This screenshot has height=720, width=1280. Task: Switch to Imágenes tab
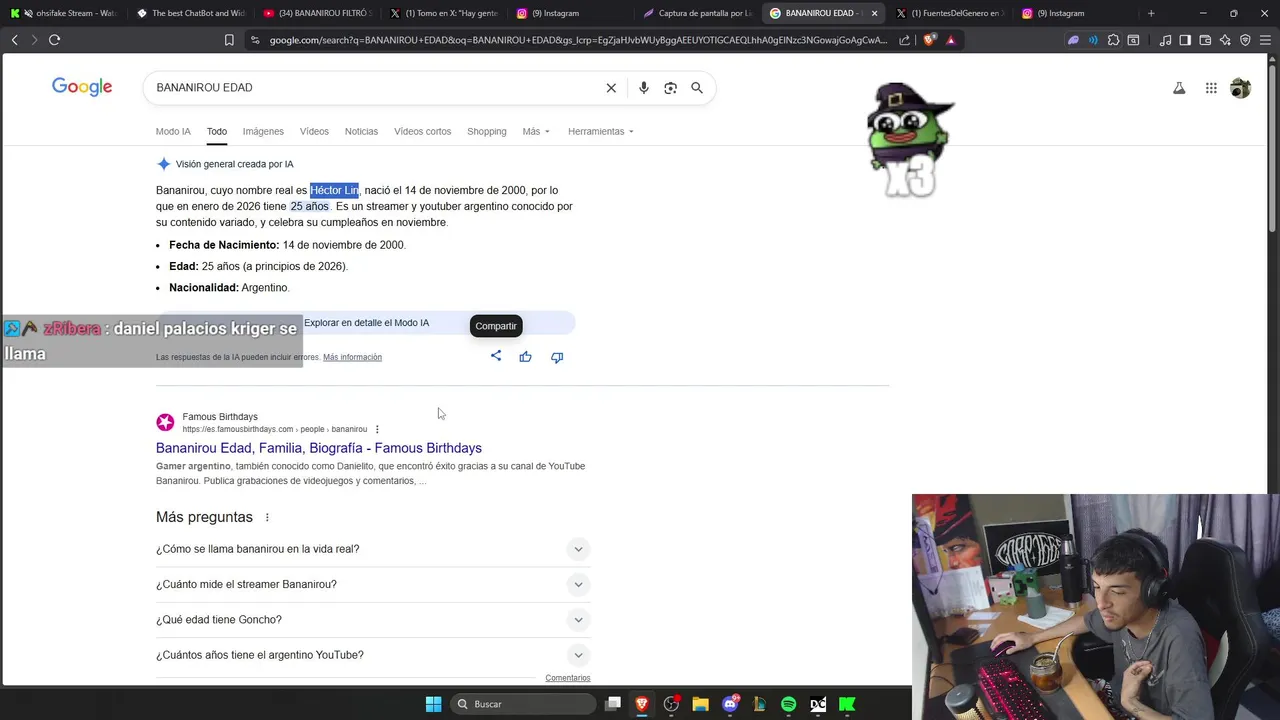click(263, 131)
